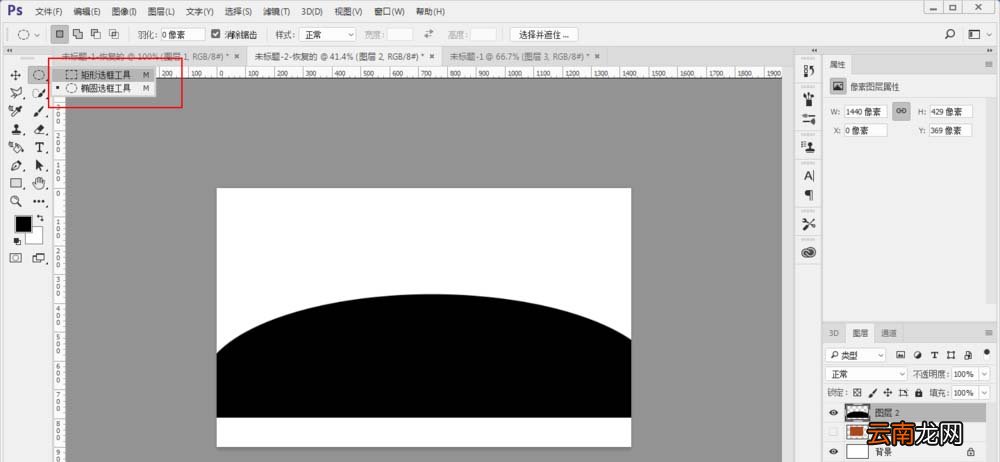Switch to the 通道 channels tab
1000x462 pixels.
point(889,333)
